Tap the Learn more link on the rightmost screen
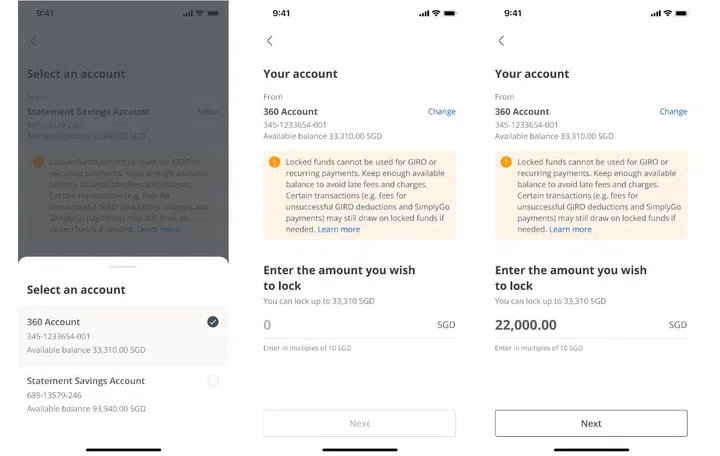This screenshot has width=720, height=456. pyautogui.click(x=570, y=229)
